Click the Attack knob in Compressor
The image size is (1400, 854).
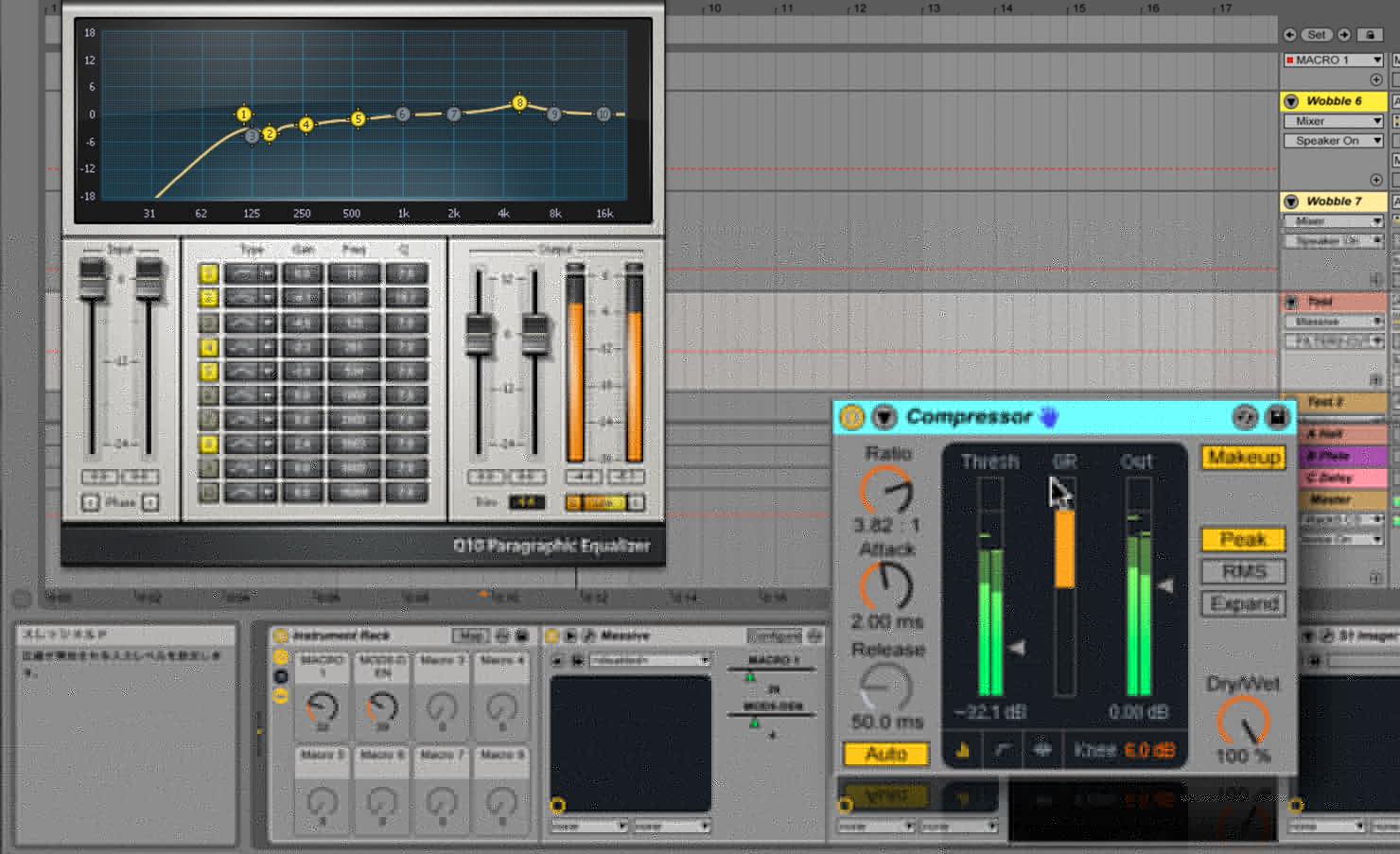886,586
